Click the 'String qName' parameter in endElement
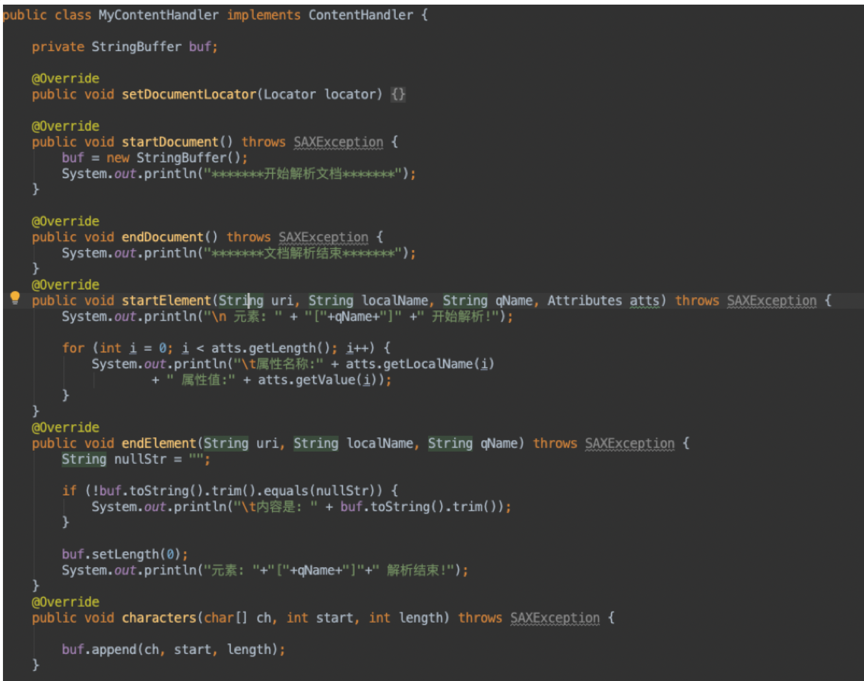Screen dimensions: 864x681 pyautogui.click(x=473, y=444)
